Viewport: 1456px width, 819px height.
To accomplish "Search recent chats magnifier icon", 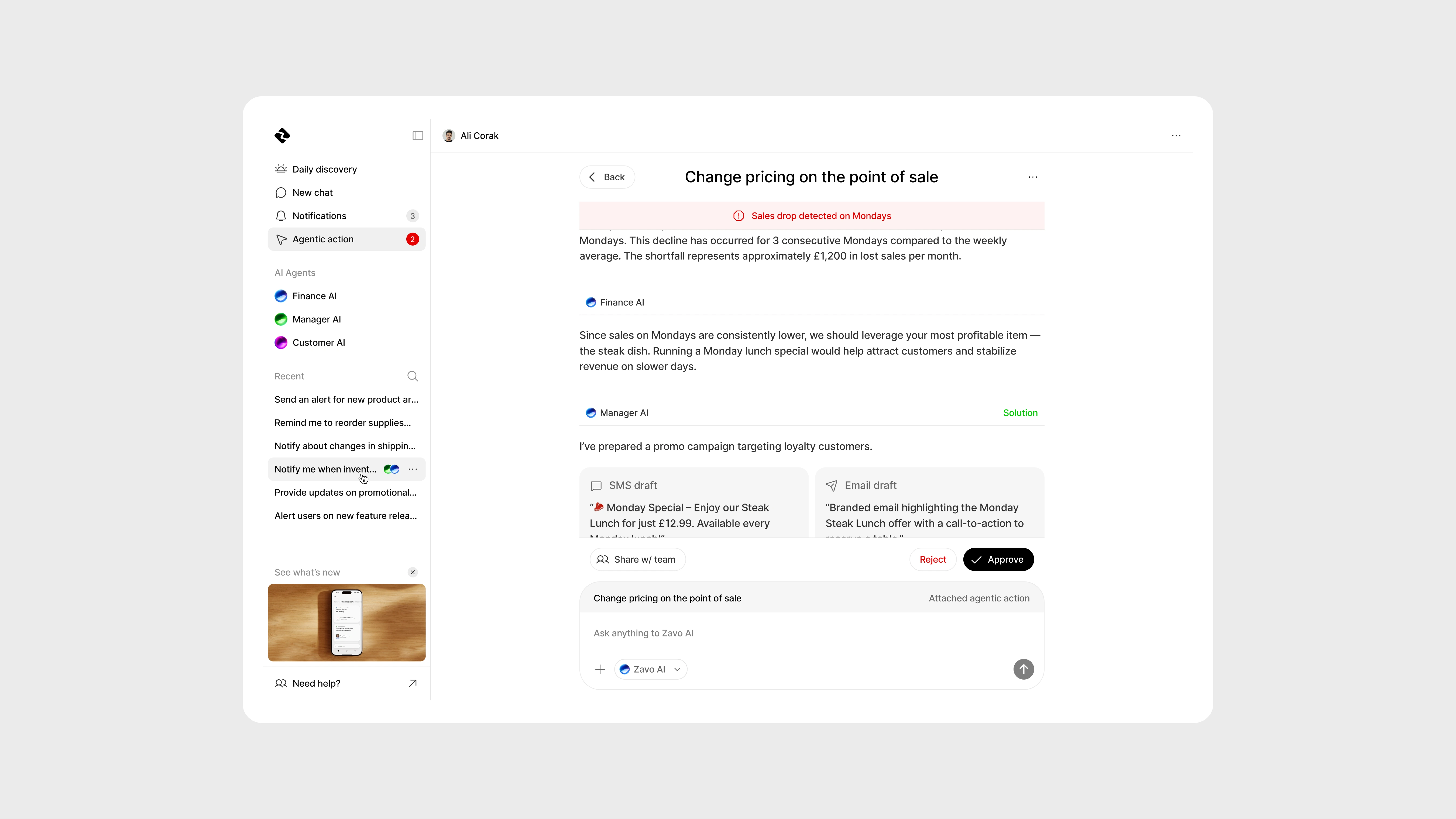I will 413,376.
